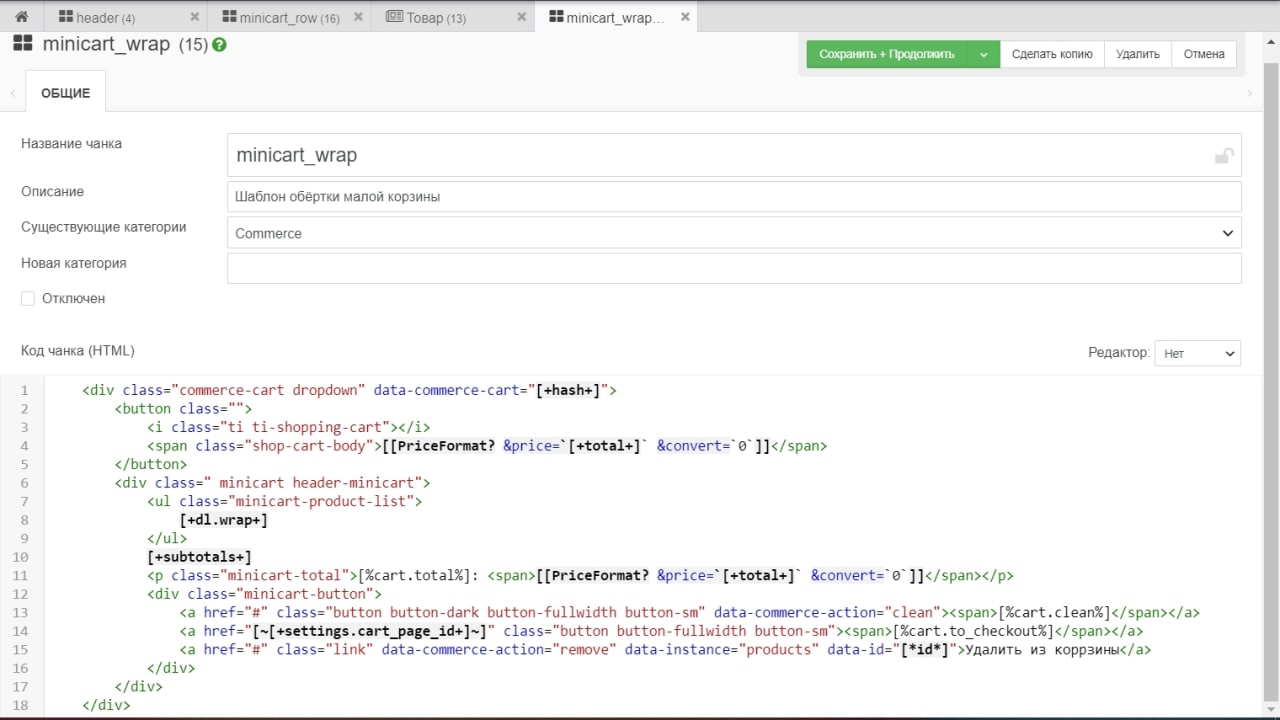The height and width of the screenshot is (720, 1280).
Task: Close the Товар (13) tab
Action: point(521,17)
